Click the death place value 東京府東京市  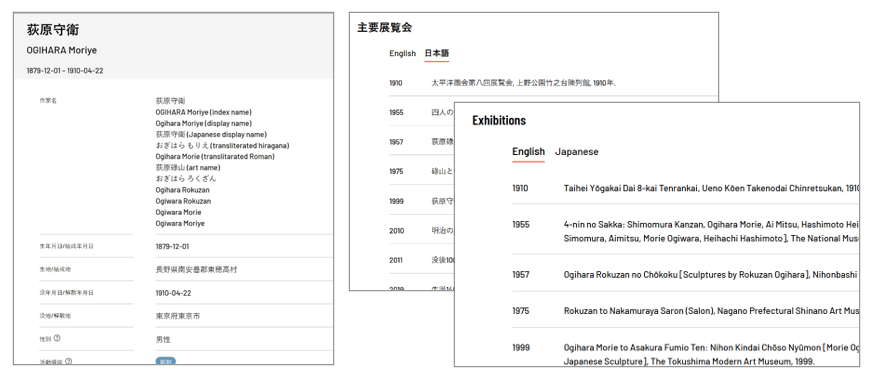[177, 316]
